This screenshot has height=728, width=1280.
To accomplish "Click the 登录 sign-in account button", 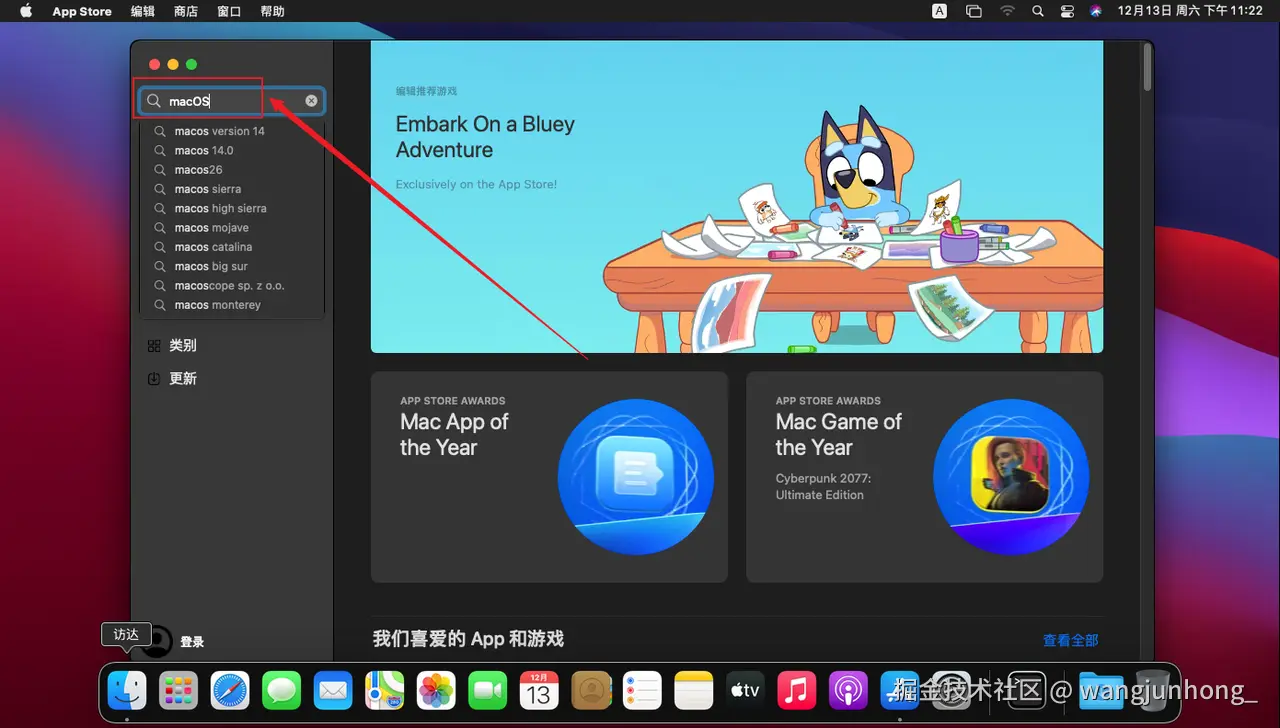I will (172, 642).
